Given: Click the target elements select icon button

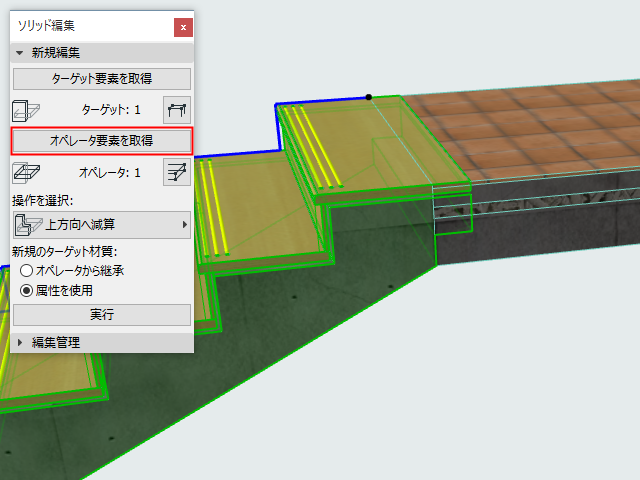Looking at the screenshot, I should (177, 110).
